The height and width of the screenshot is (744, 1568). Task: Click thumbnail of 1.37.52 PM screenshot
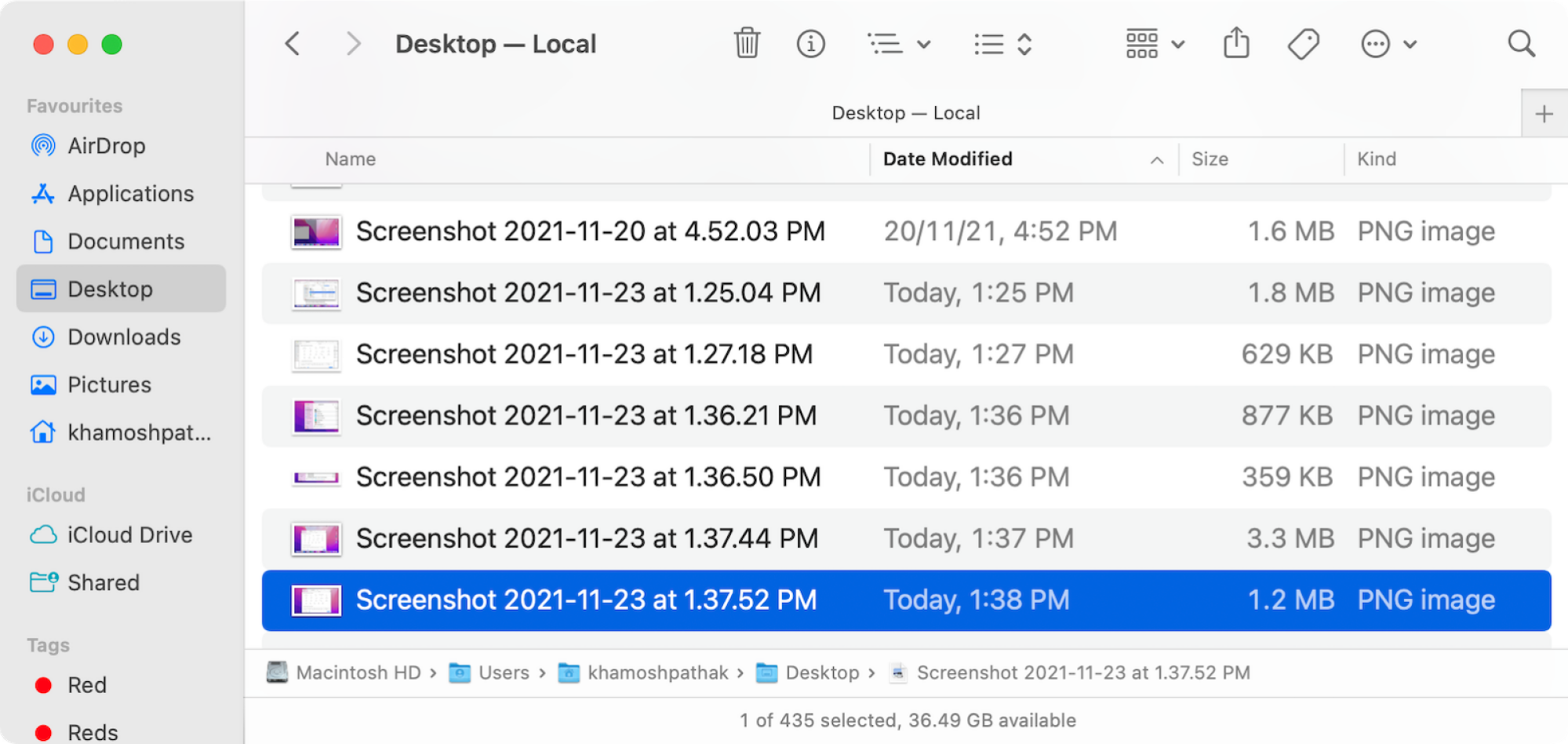click(316, 600)
